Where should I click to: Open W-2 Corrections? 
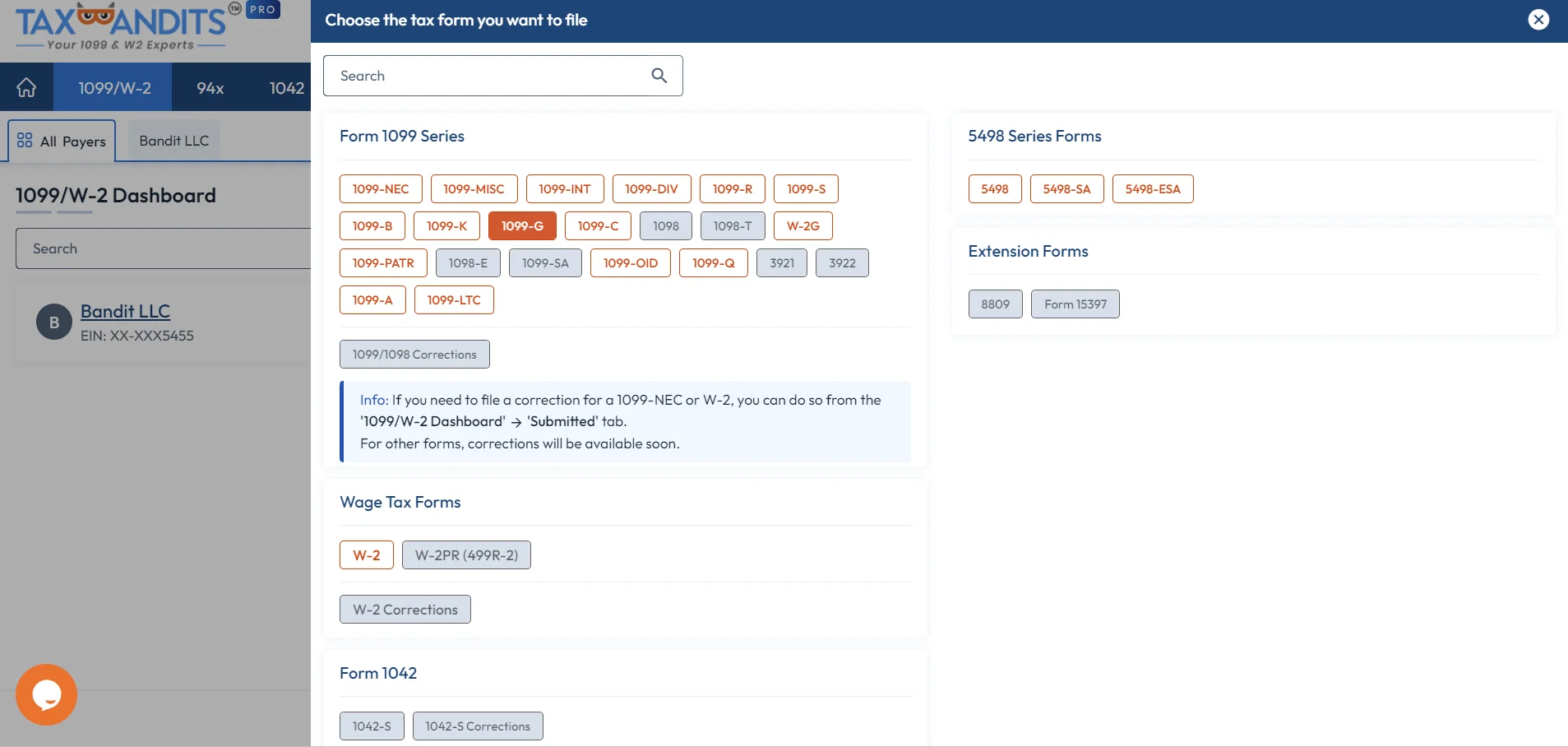[x=405, y=609]
